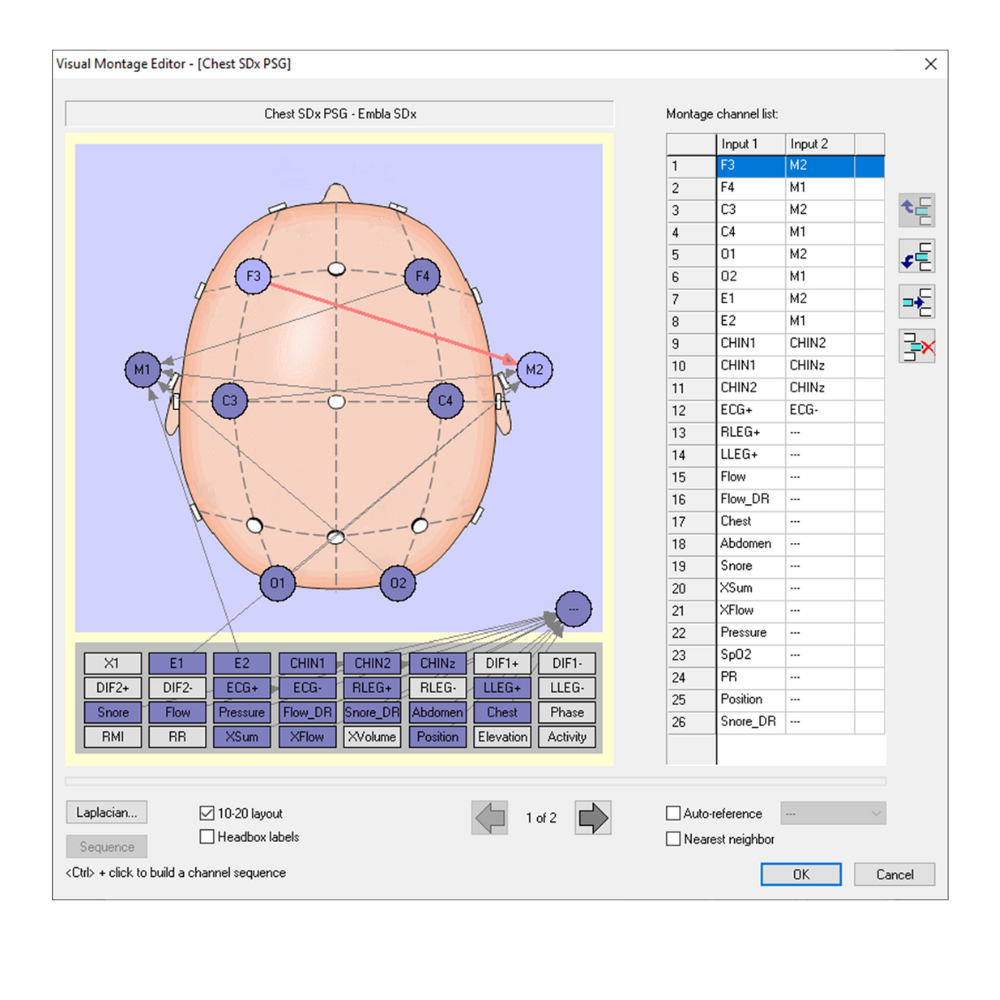Click the Input 2 column header

pos(819,144)
